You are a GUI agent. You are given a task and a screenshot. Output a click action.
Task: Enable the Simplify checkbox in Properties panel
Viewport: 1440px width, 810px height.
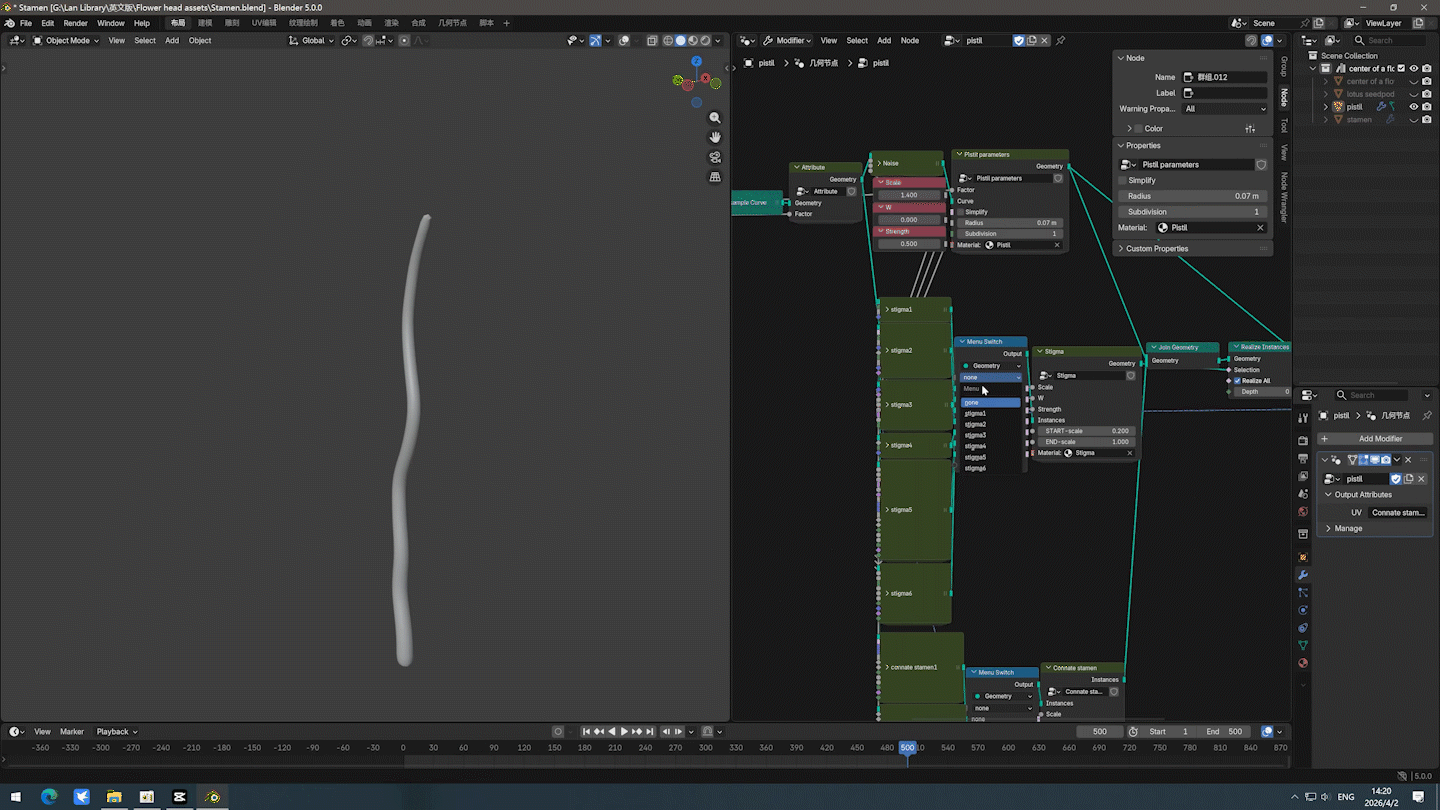click(x=1123, y=180)
